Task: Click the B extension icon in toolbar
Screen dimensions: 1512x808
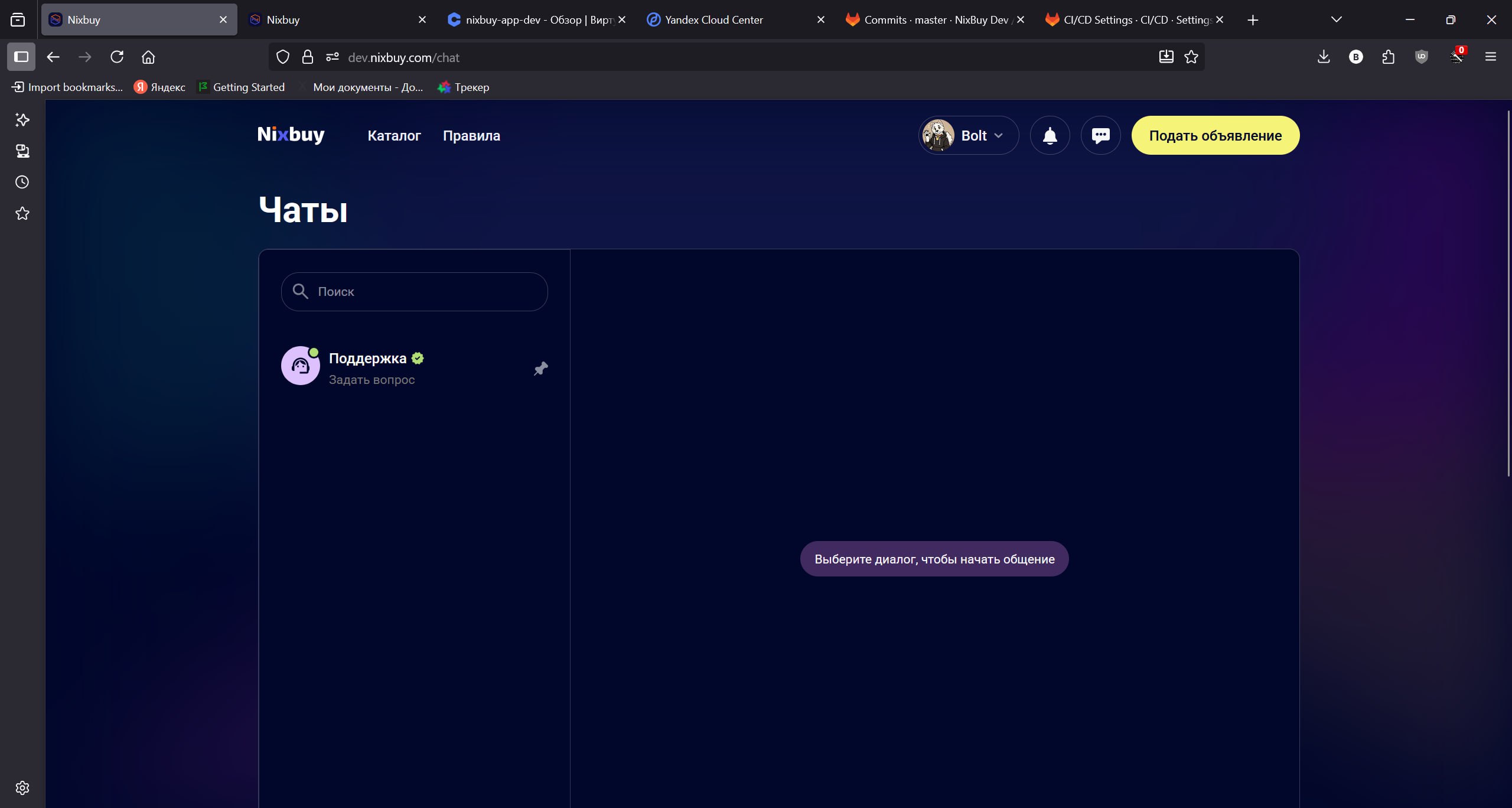Action: pos(1356,57)
